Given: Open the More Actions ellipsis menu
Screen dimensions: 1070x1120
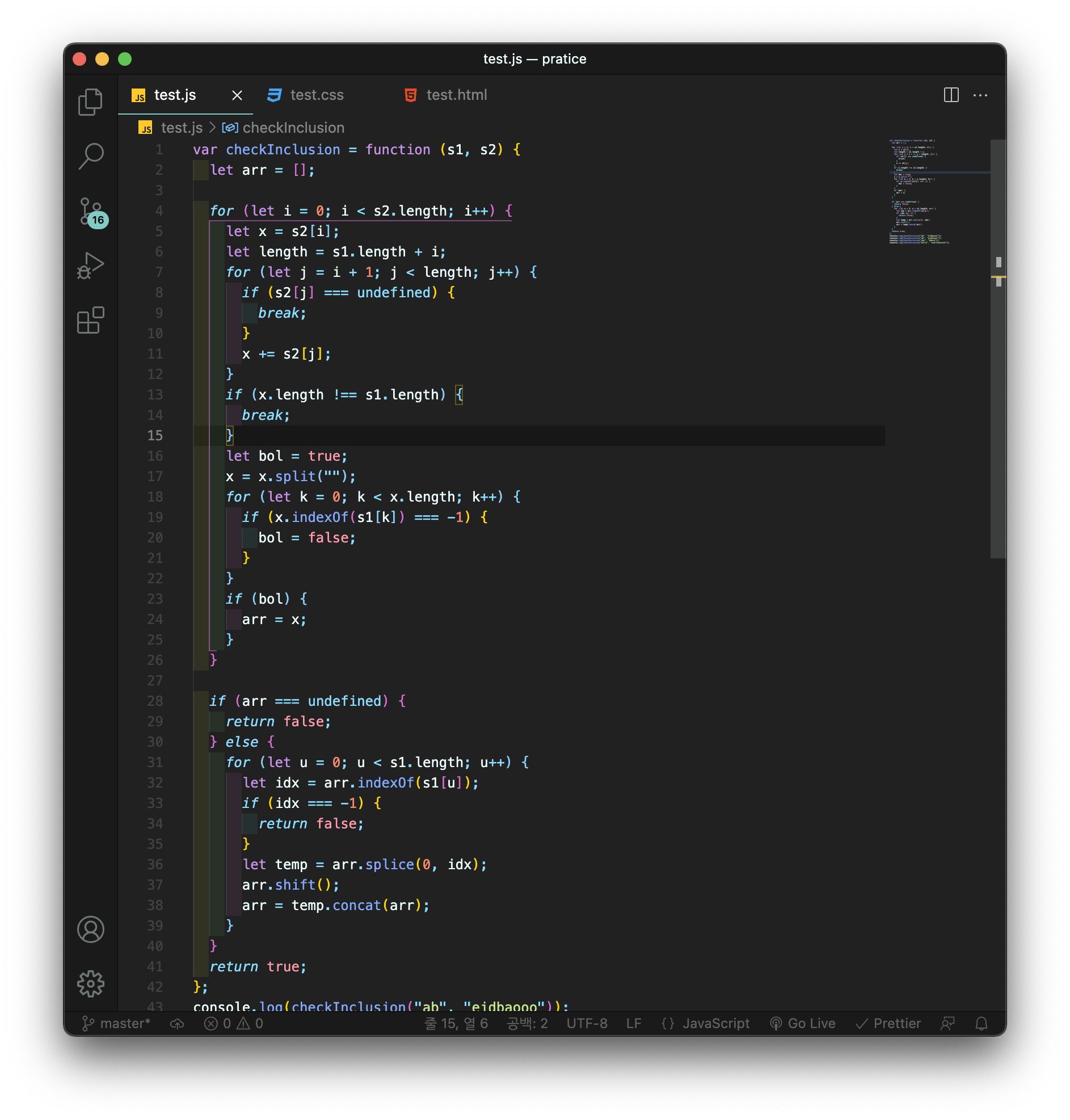Looking at the screenshot, I should (x=980, y=95).
